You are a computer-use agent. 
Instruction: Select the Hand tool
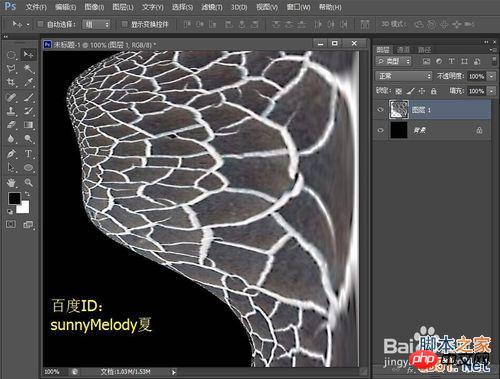(11, 182)
